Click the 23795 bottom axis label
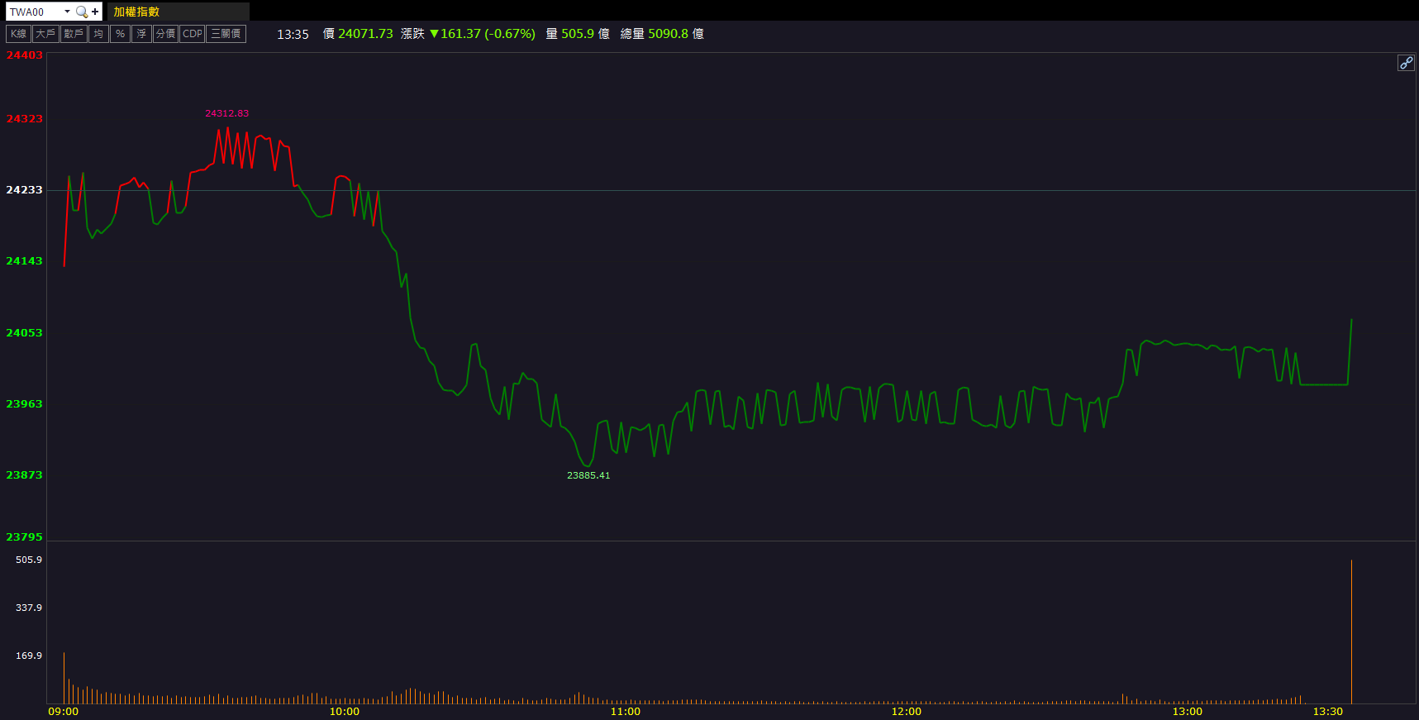This screenshot has width=1419, height=720. pos(24,537)
